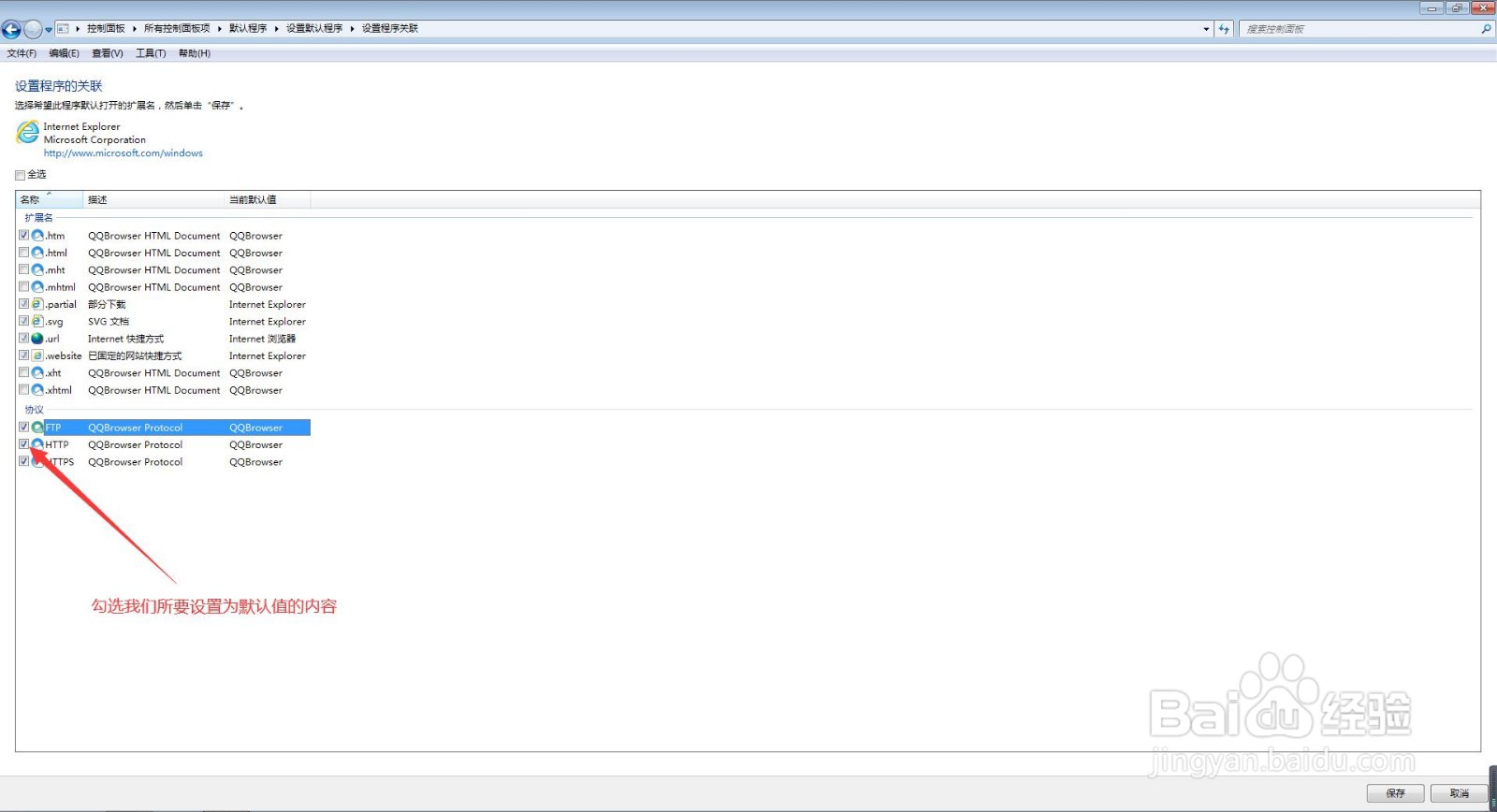Expand arrow after 设置默认程序 breadcrumb
Image resolution: width=1497 pixels, height=812 pixels.
[x=353, y=29]
